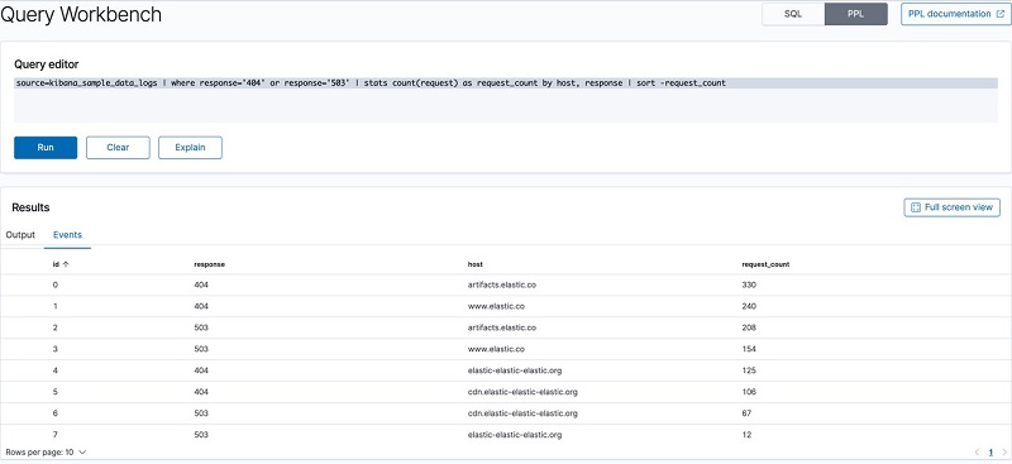The height and width of the screenshot is (464, 1012).
Task: Click the response column header
Action: pyautogui.click(x=209, y=264)
